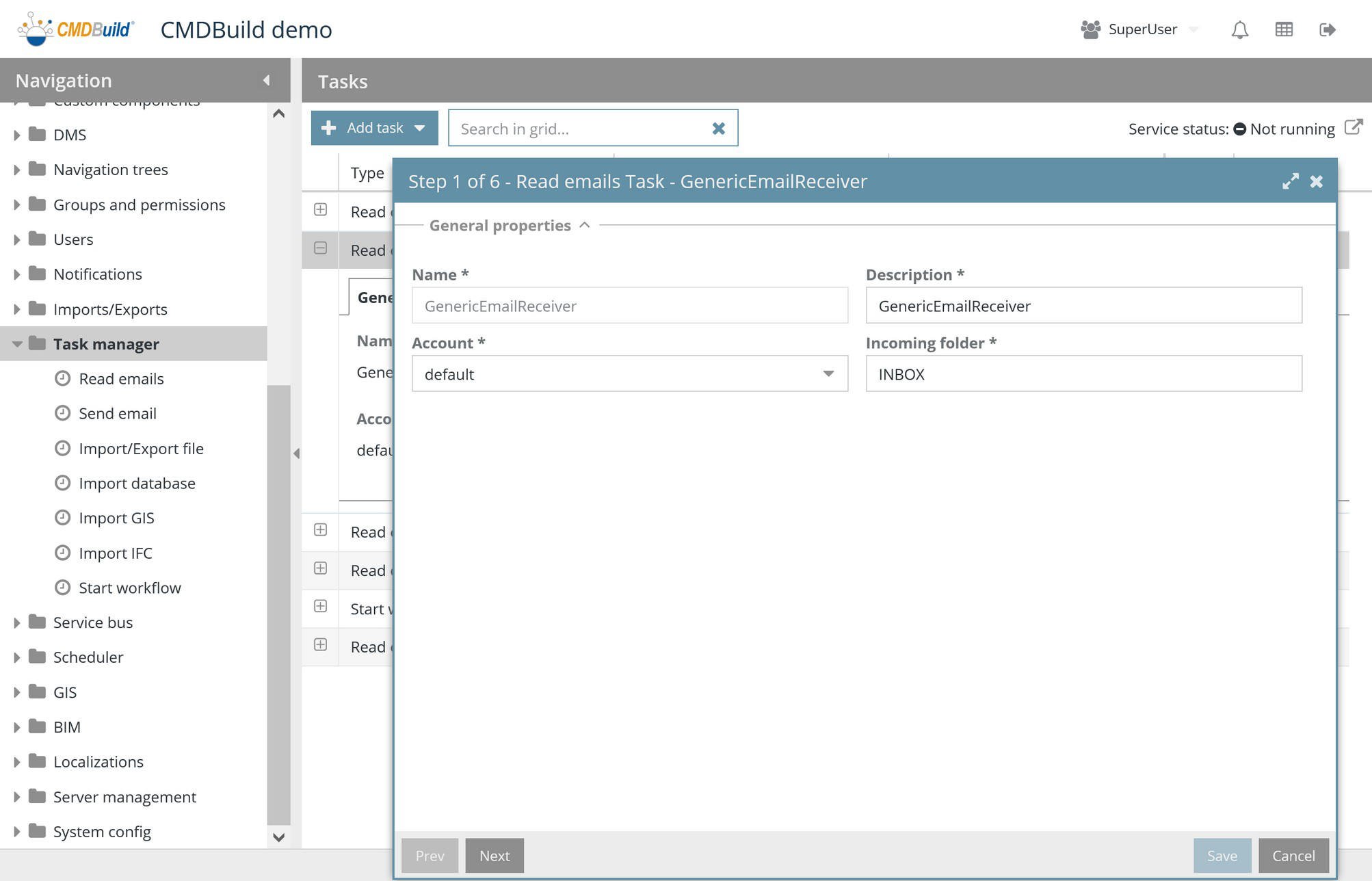Clear the grid search with X icon
Viewport: 1372px width, 881px height.
click(x=718, y=129)
